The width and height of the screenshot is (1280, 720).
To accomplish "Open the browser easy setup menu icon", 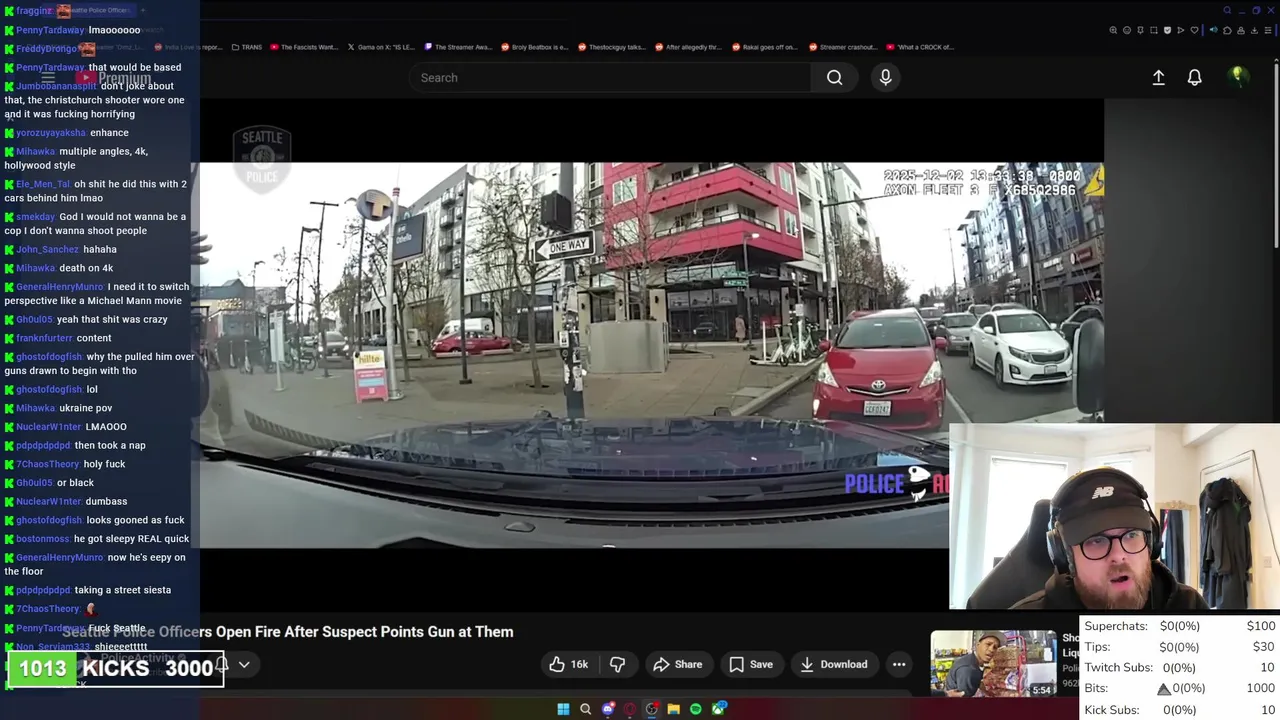I will [1268, 30].
